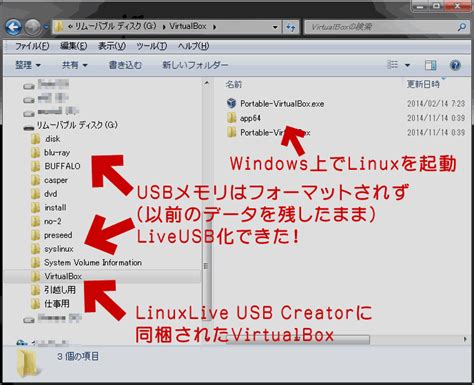
Task: Select the app64 folder icon
Action: coord(231,118)
